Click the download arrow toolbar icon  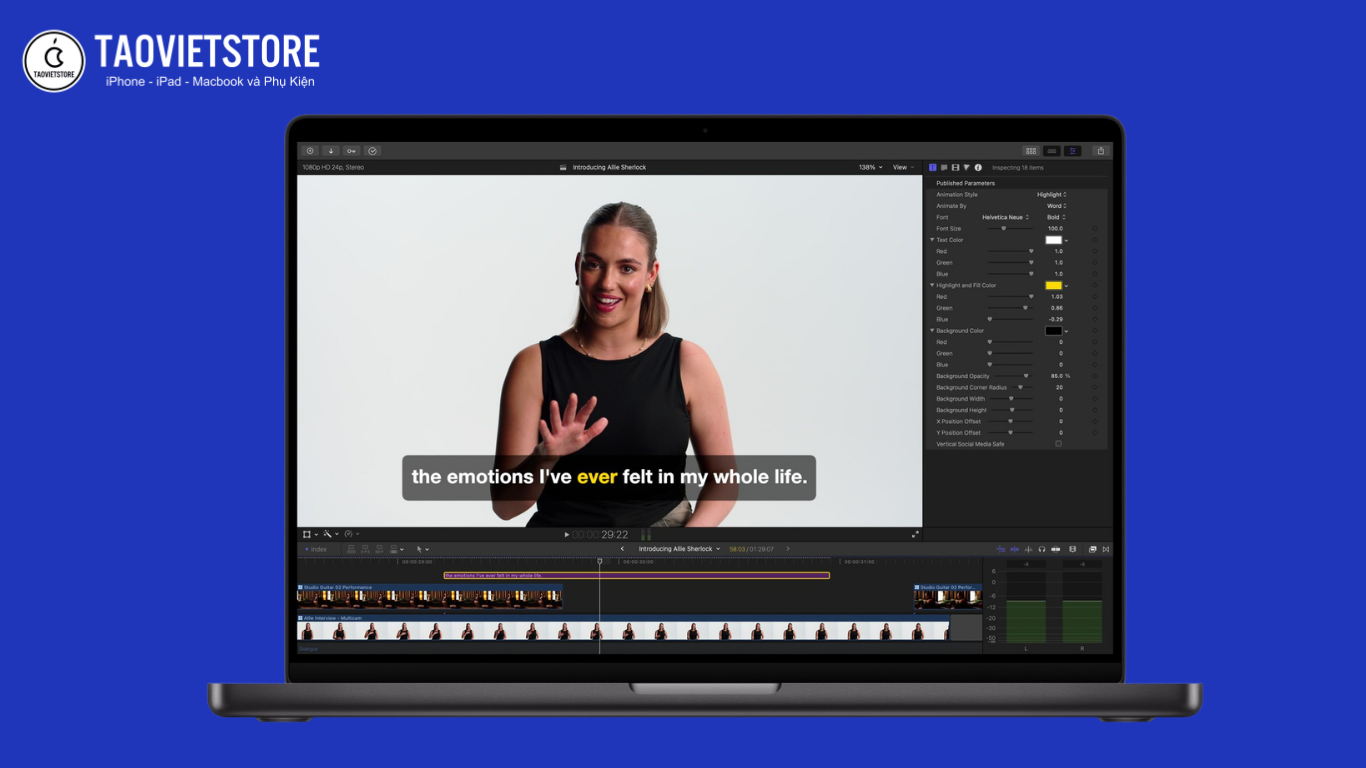[331, 151]
